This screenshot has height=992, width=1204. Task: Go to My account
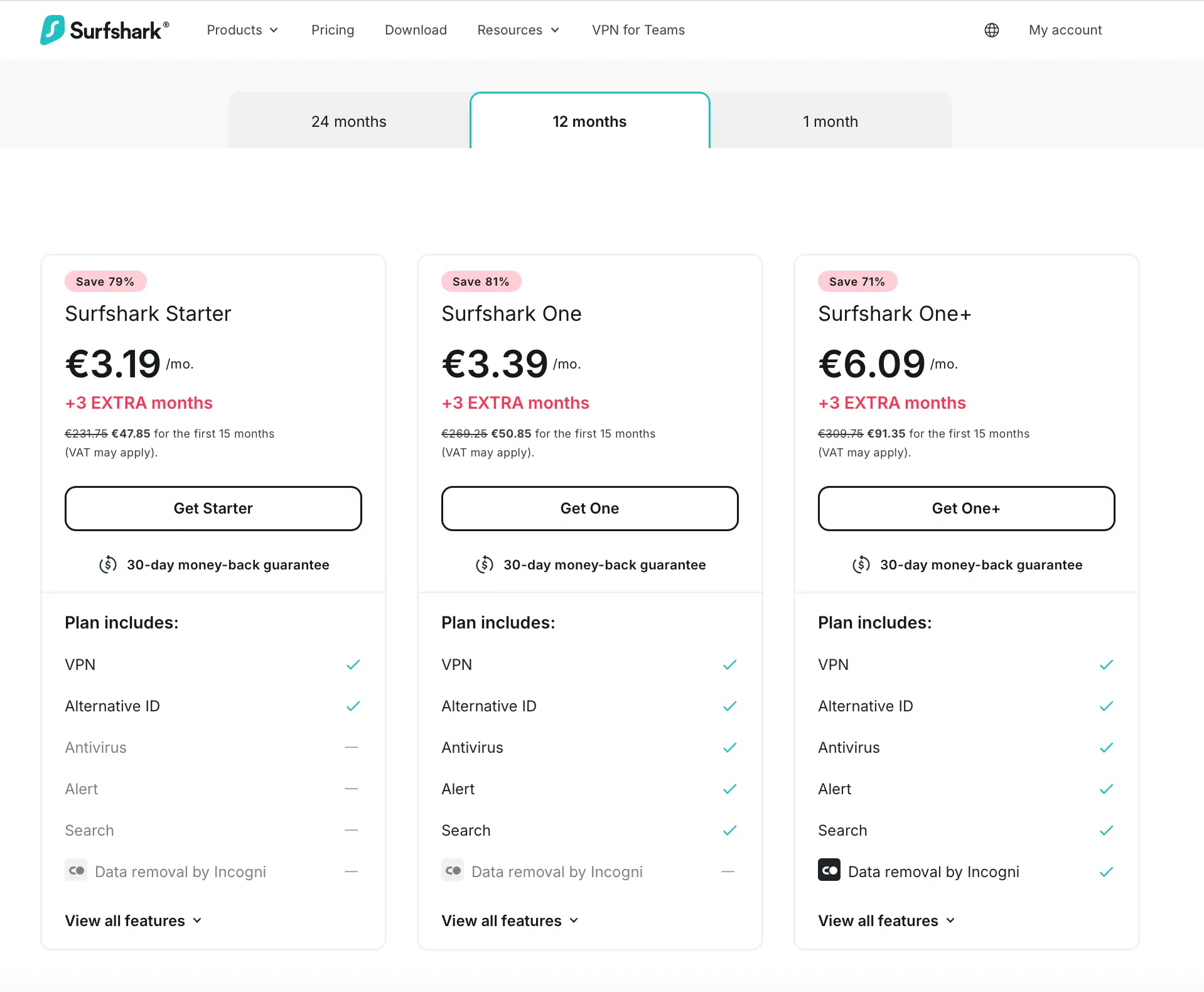pyautogui.click(x=1065, y=30)
